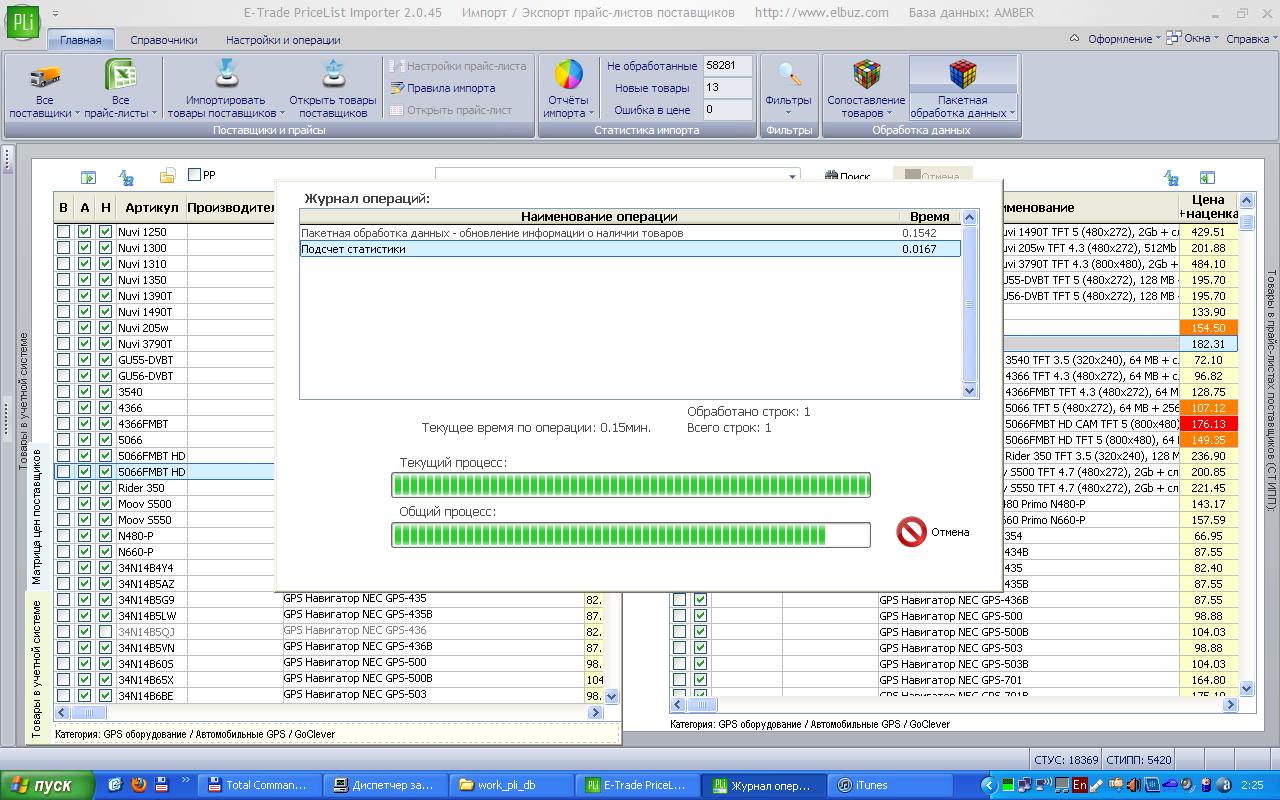The height and width of the screenshot is (800, 1280).
Task: Open the 'Настройки и операции' ribbon tab
Action: point(283,40)
